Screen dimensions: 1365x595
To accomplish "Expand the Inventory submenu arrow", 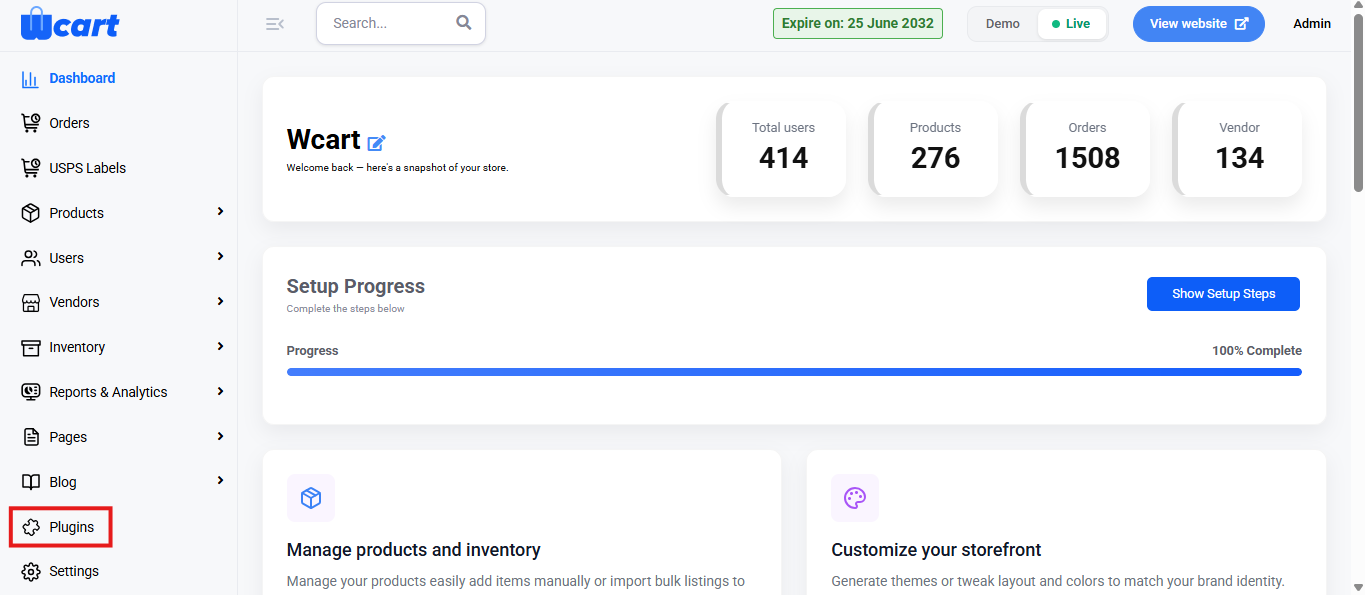I will (220, 346).
